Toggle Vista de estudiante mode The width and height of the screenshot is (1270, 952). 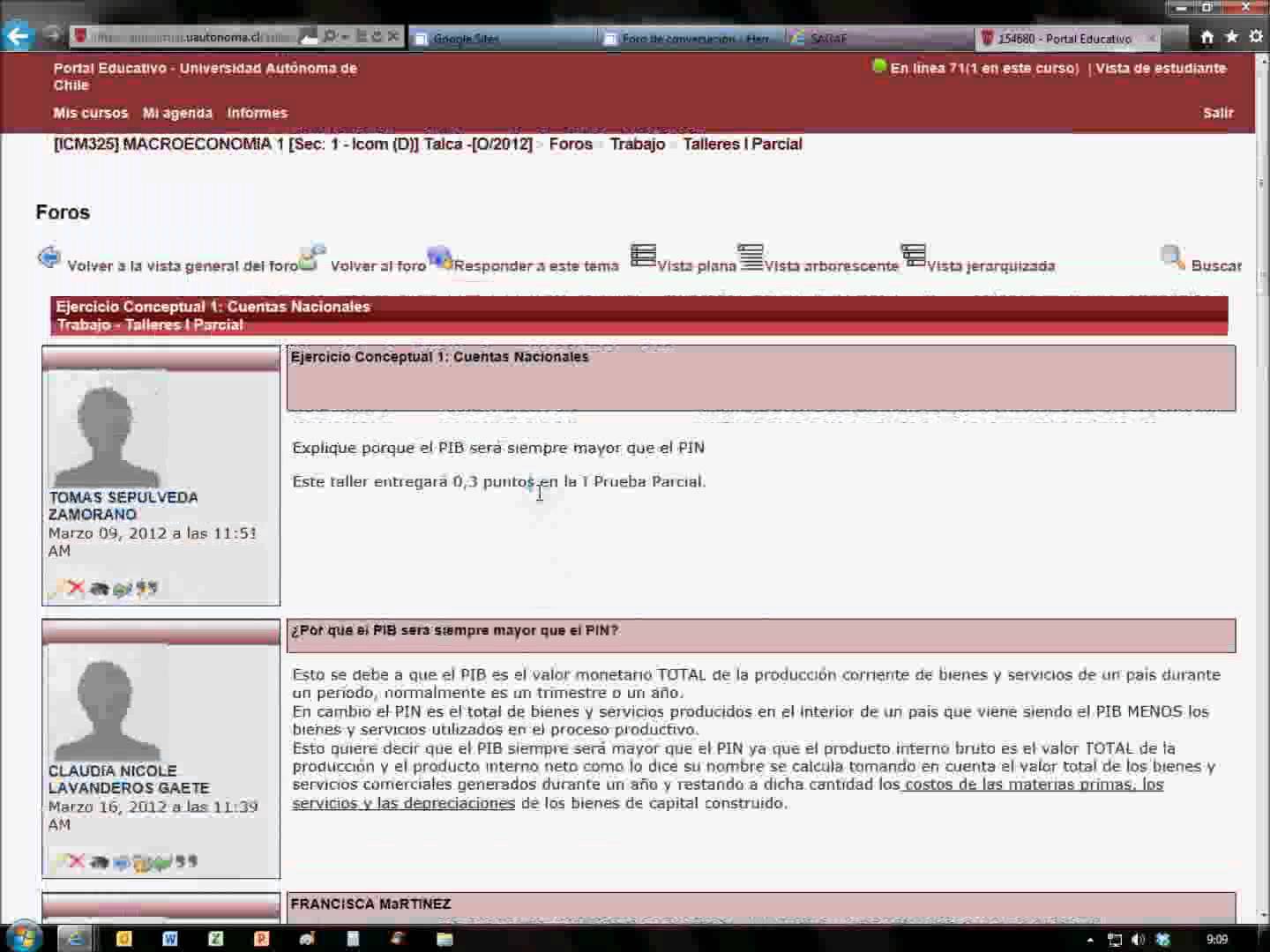(1160, 68)
